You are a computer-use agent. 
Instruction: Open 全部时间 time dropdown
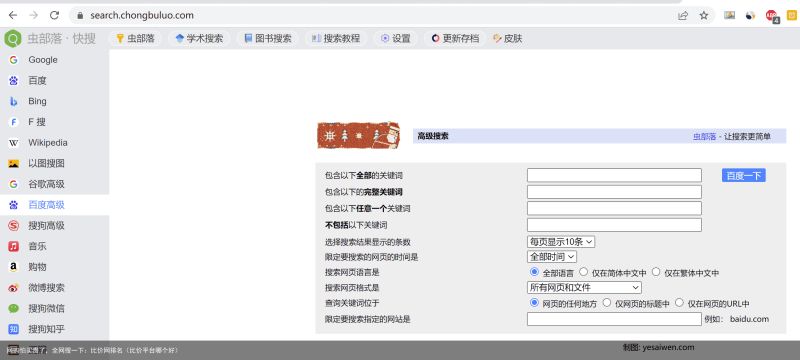pyautogui.click(x=552, y=256)
